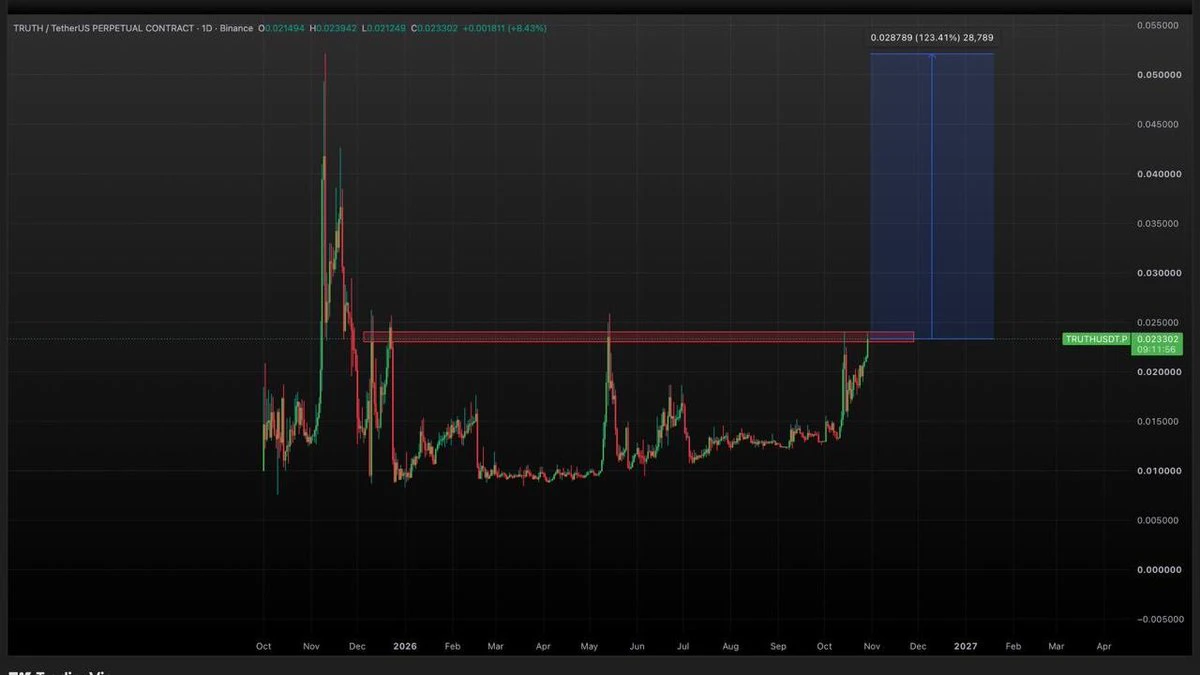Select the 0.025000 price scale label
This screenshot has width=1200, height=675.
click(1158, 322)
